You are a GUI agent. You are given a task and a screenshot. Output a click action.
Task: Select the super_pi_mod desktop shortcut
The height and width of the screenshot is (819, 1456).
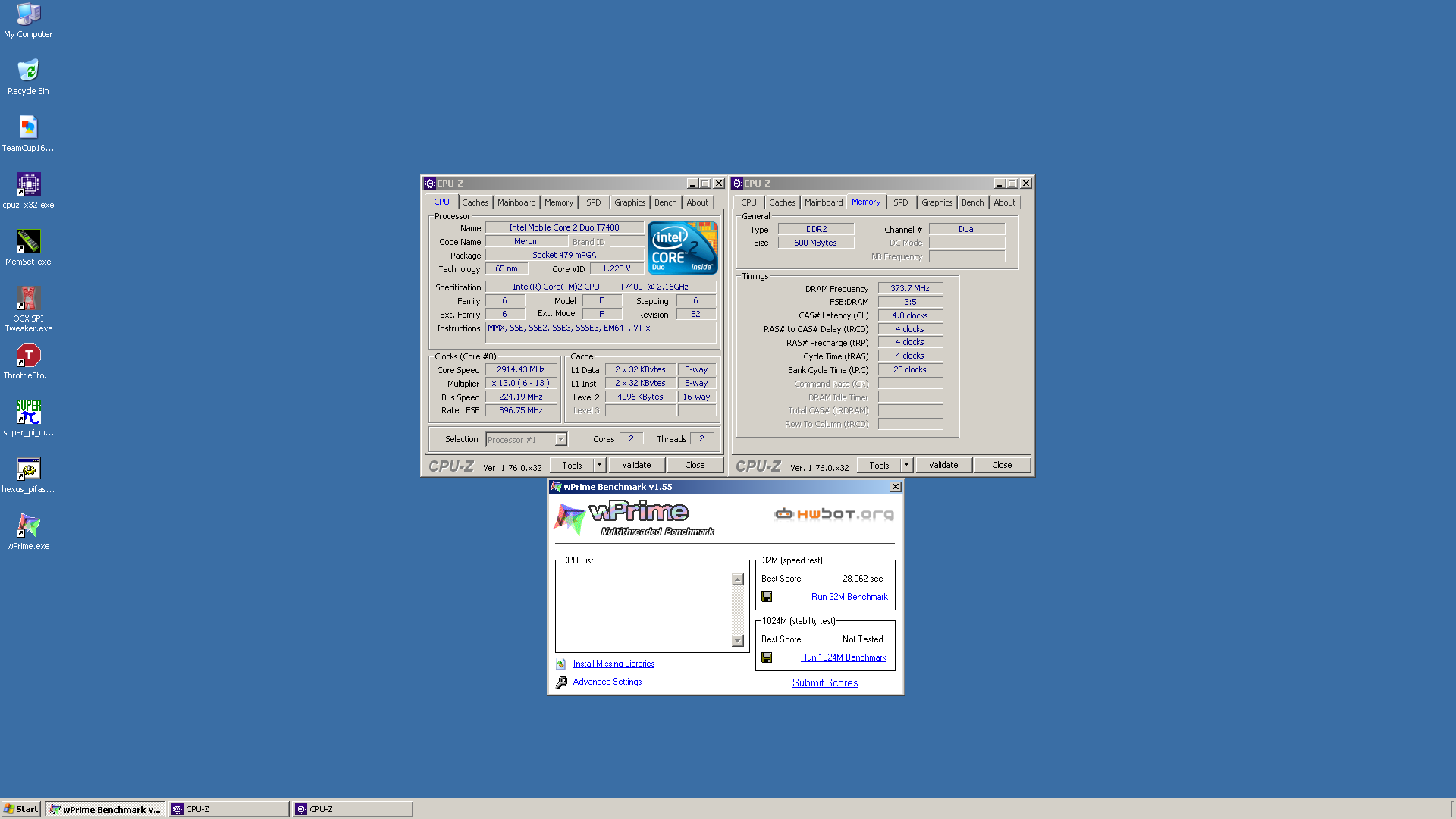28,418
